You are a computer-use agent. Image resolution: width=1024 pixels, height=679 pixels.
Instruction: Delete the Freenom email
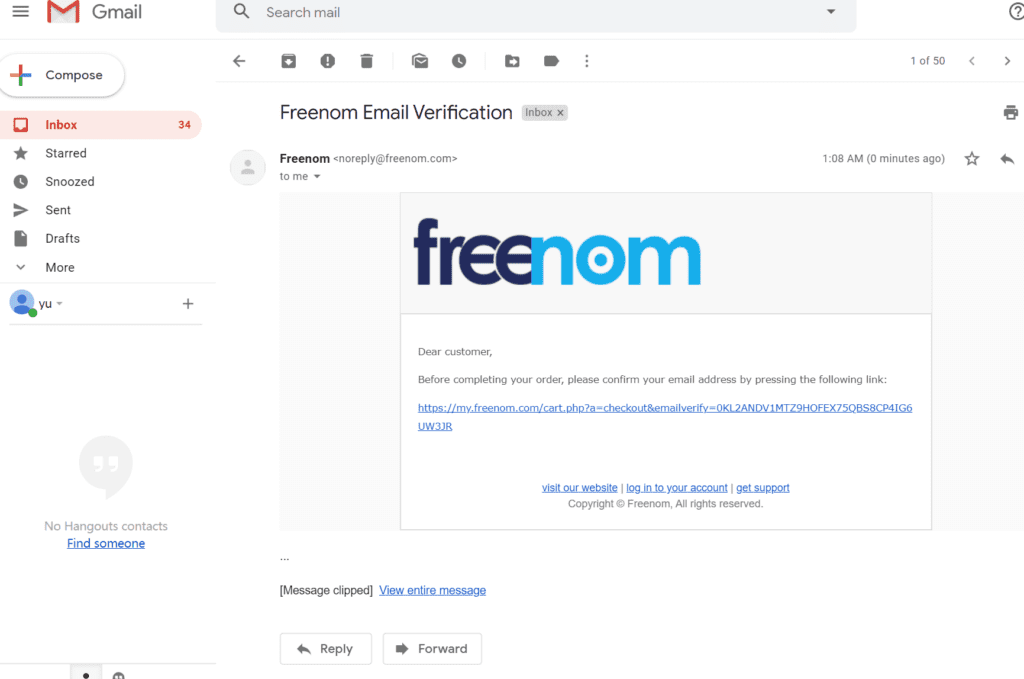point(366,60)
